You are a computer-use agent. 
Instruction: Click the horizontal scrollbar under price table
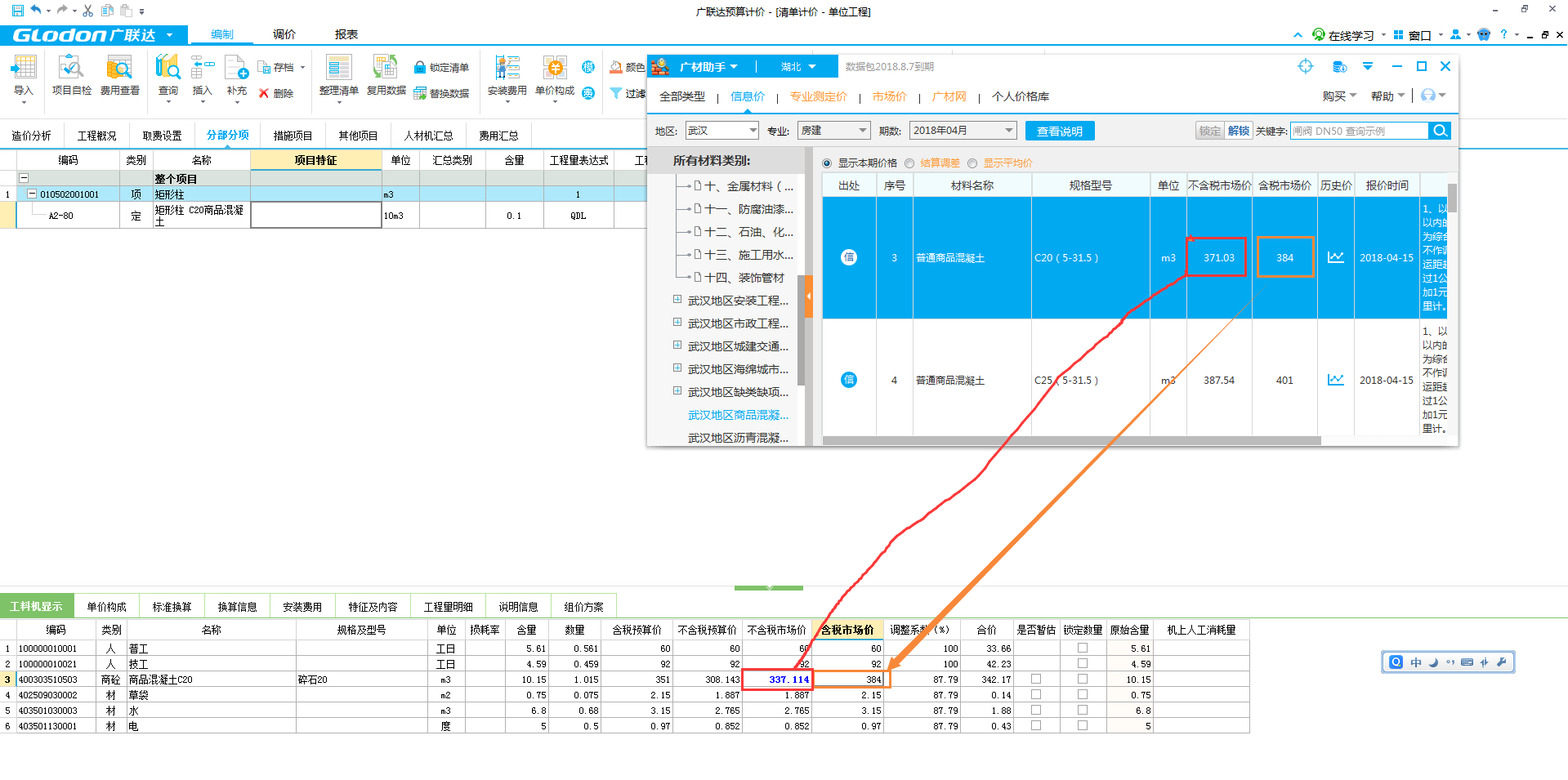click(x=1070, y=440)
